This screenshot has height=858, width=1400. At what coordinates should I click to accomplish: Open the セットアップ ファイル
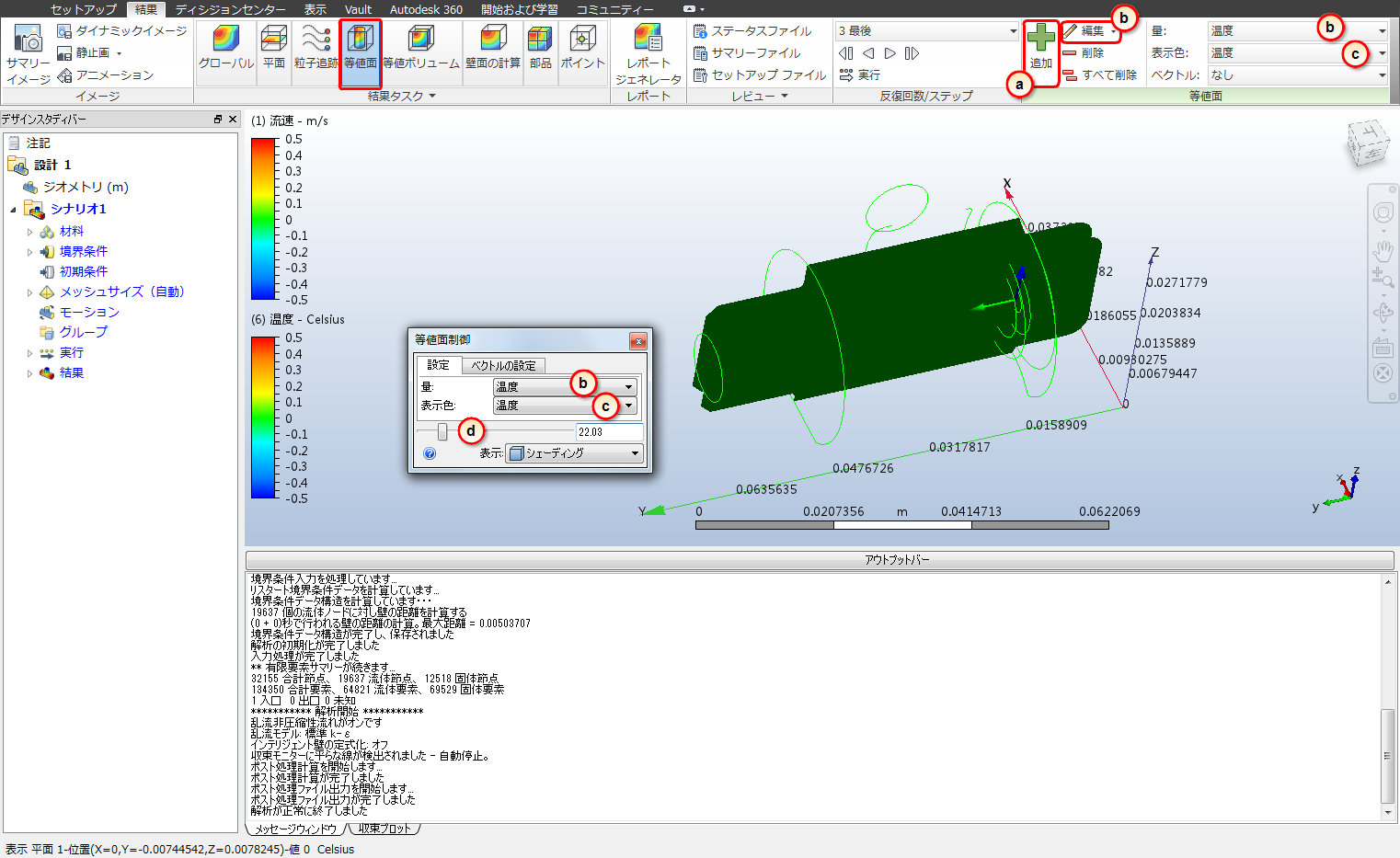[x=760, y=75]
